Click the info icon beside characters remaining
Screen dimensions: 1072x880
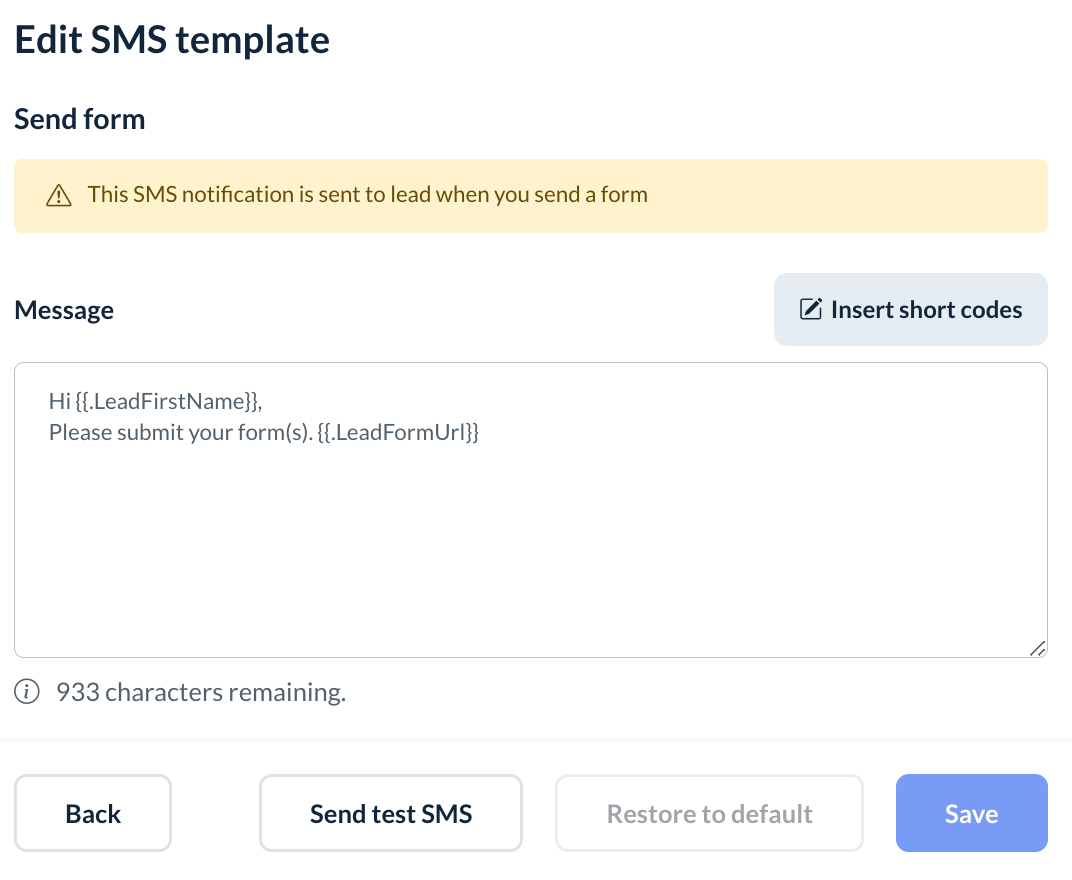coord(27,691)
